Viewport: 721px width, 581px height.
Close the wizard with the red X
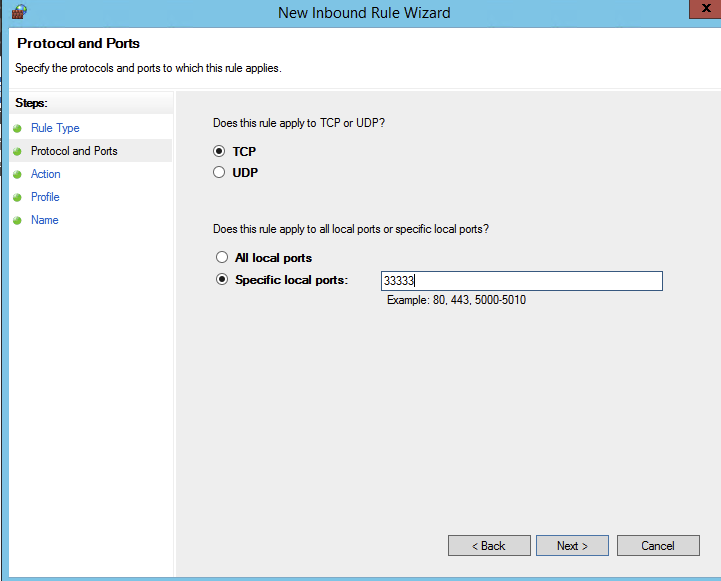click(706, 9)
